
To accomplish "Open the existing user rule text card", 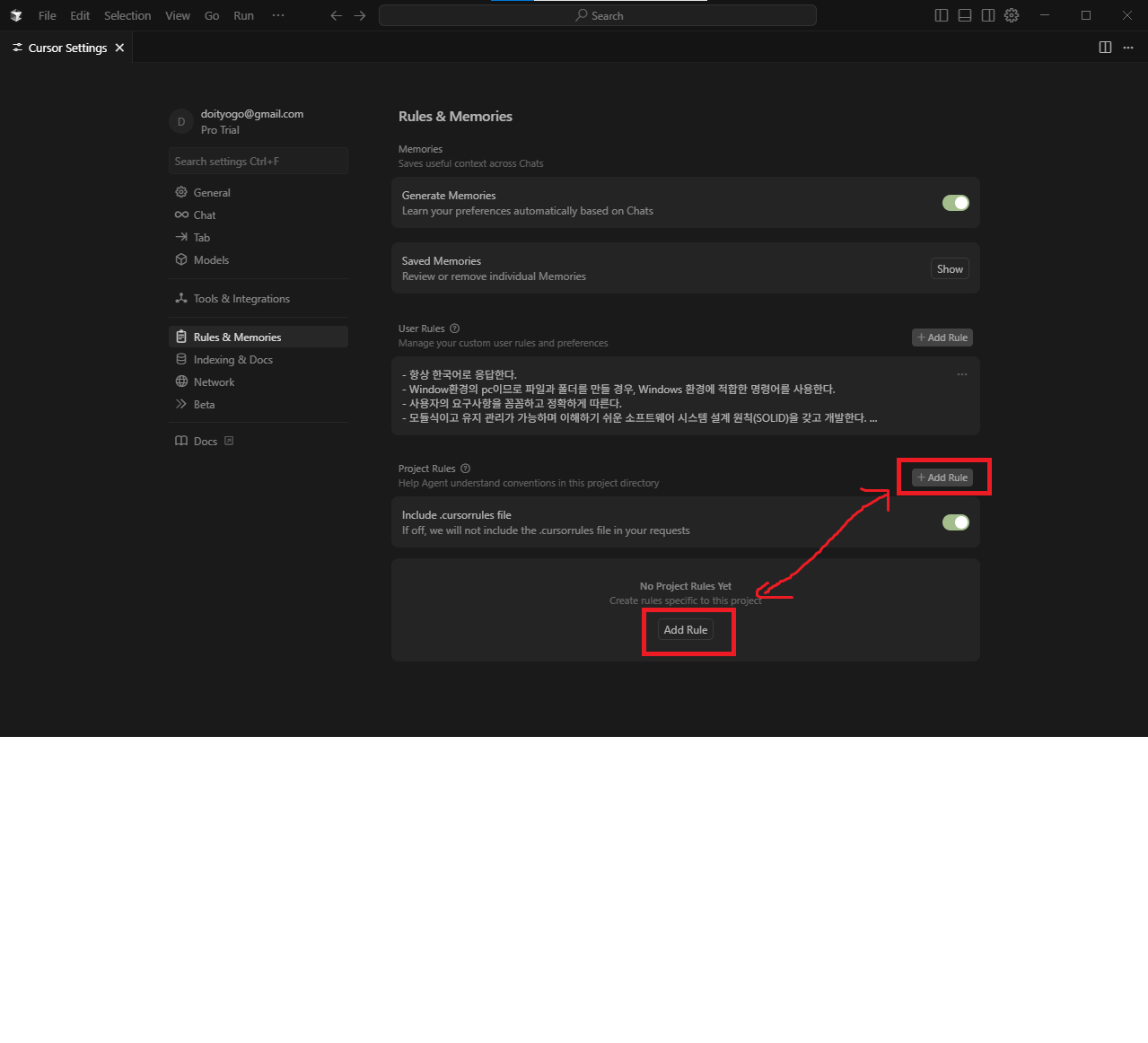I will click(686, 396).
